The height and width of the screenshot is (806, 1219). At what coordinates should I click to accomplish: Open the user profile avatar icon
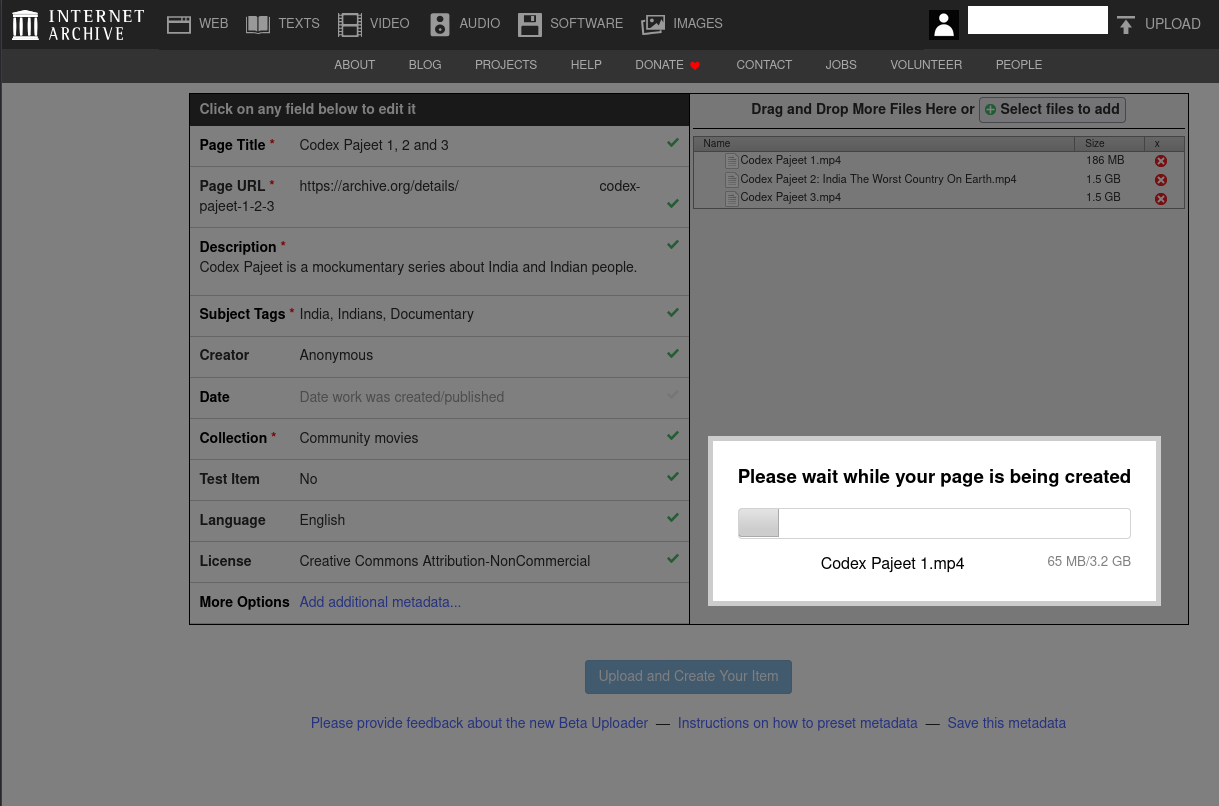(944, 25)
